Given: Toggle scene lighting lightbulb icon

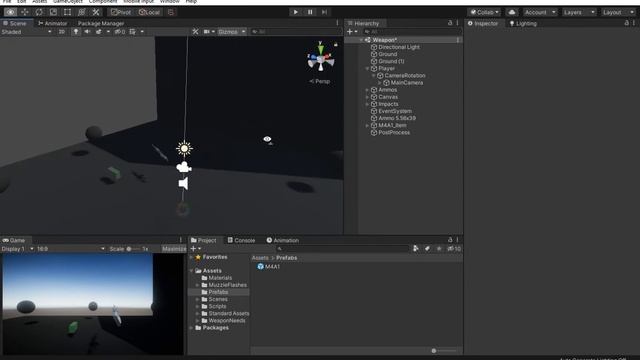Looking at the screenshot, I should pyautogui.click(x=76, y=31).
